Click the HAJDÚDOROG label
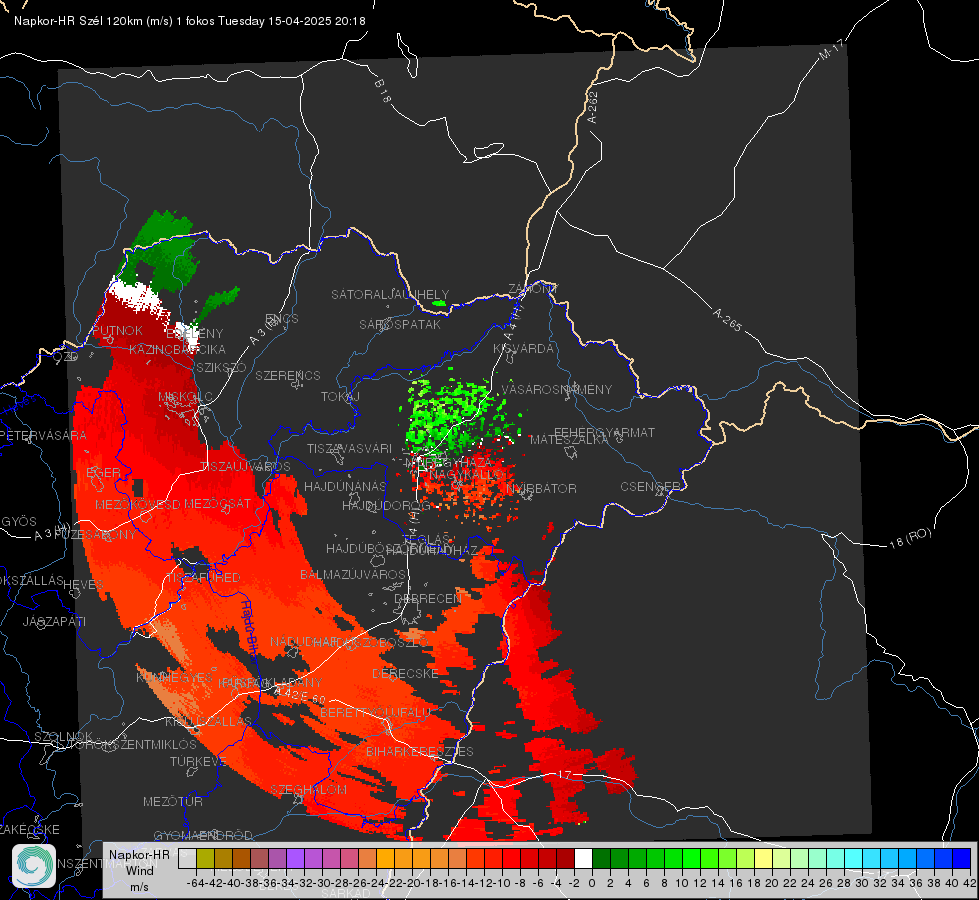The height and width of the screenshot is (900, 979). click(x=386, y=506)
